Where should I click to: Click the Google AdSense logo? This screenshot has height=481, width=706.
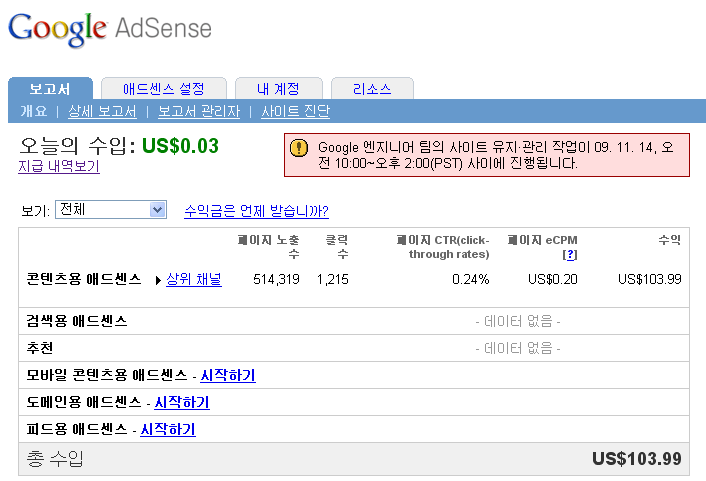pyautogui.click(x=110, y=29)
